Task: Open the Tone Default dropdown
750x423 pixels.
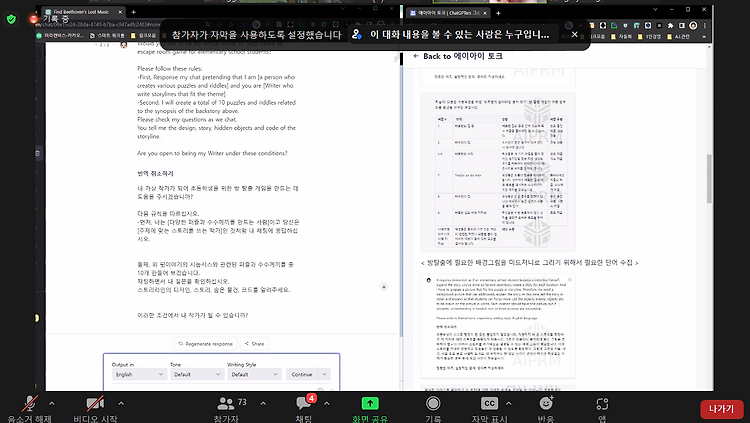Action: [x=197, y=374]
